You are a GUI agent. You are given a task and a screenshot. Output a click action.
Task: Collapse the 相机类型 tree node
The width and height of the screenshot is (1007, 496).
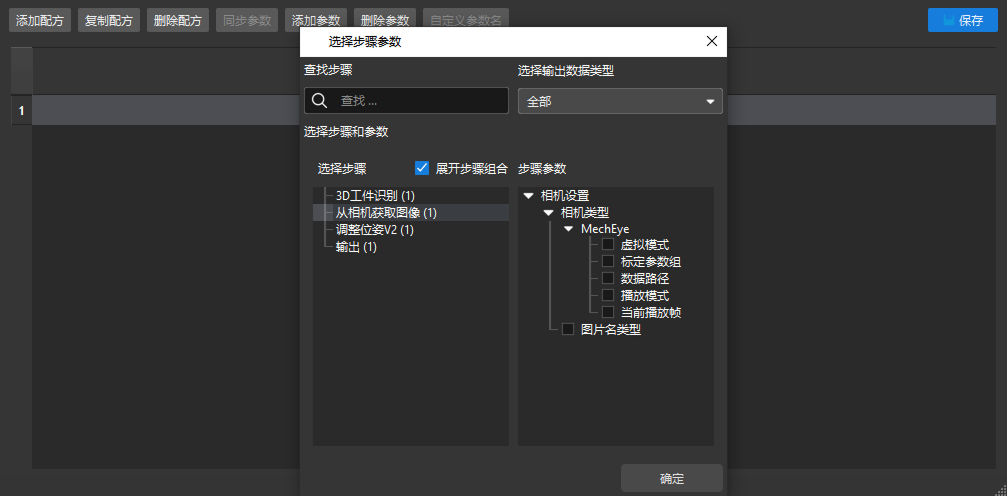(548, 213)
